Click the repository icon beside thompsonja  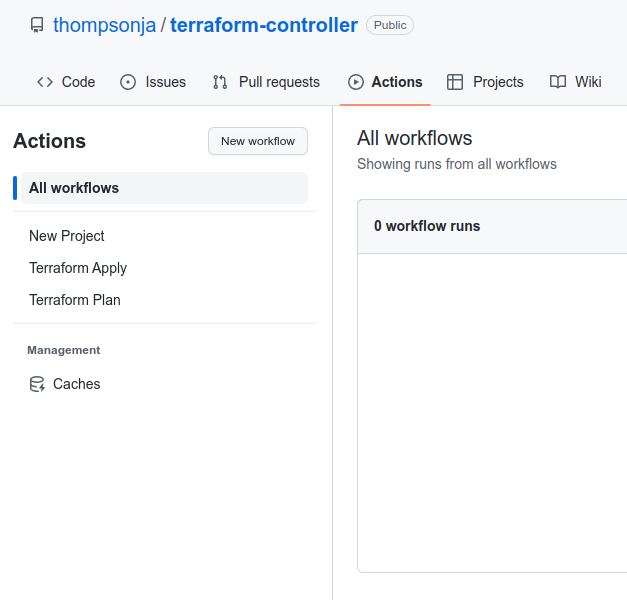click(37, 25)
